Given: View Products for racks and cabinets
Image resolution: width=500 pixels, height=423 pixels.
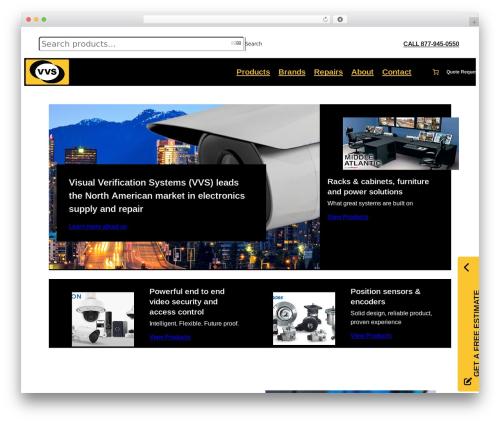Looking at the screenshot, I should tap(348, 217).
